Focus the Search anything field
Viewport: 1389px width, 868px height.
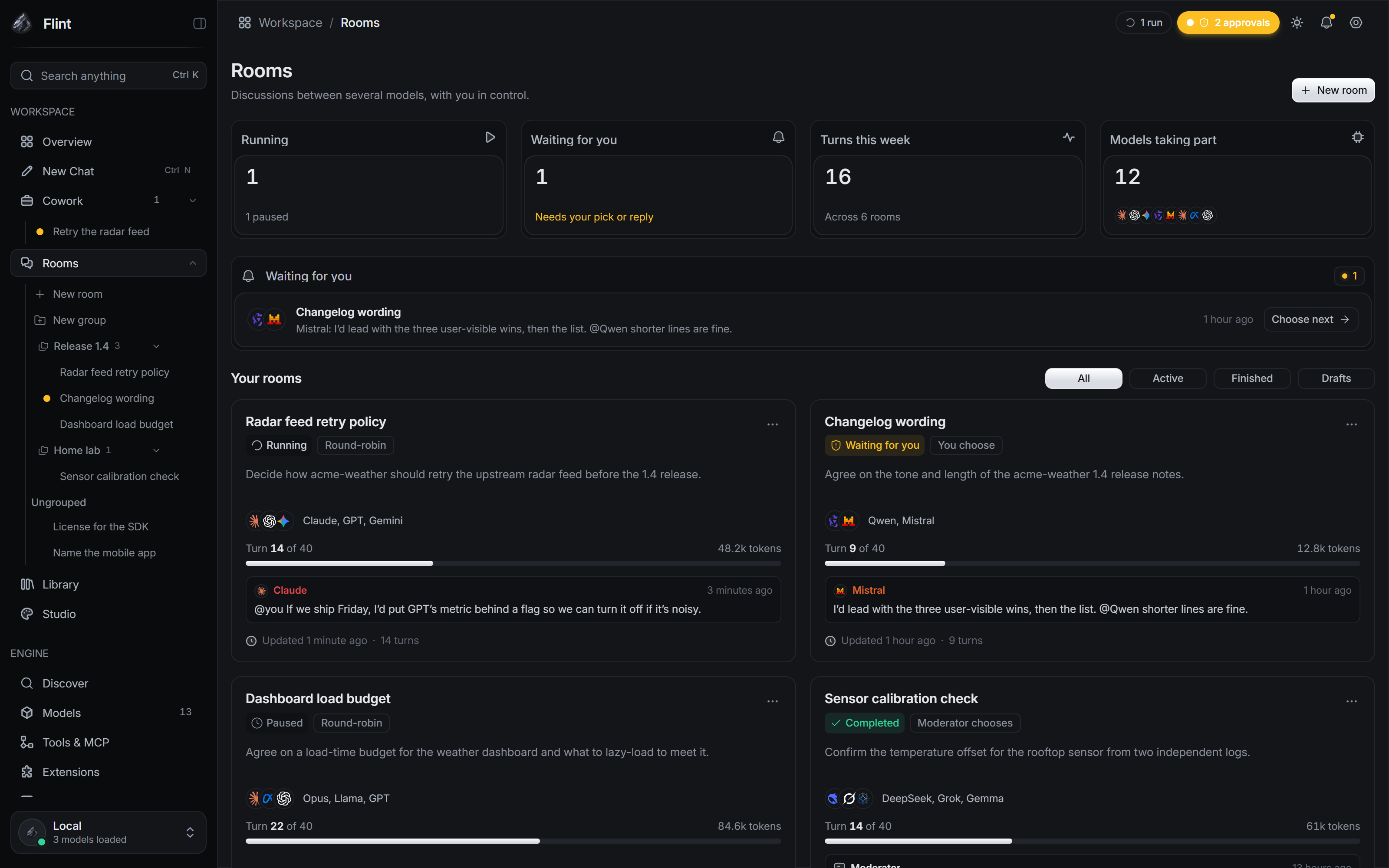(109, 76)
